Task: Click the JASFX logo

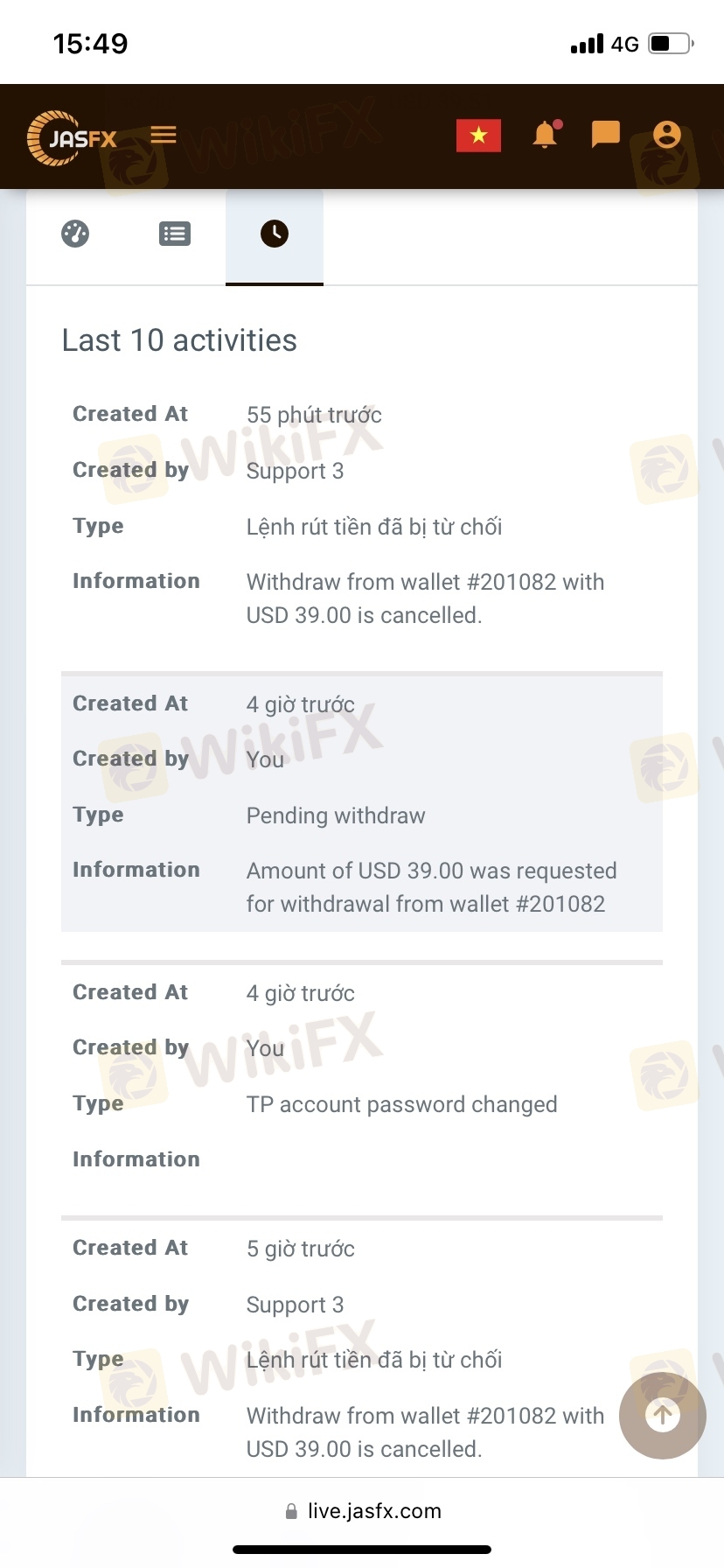Action: [x=72, y=137]
